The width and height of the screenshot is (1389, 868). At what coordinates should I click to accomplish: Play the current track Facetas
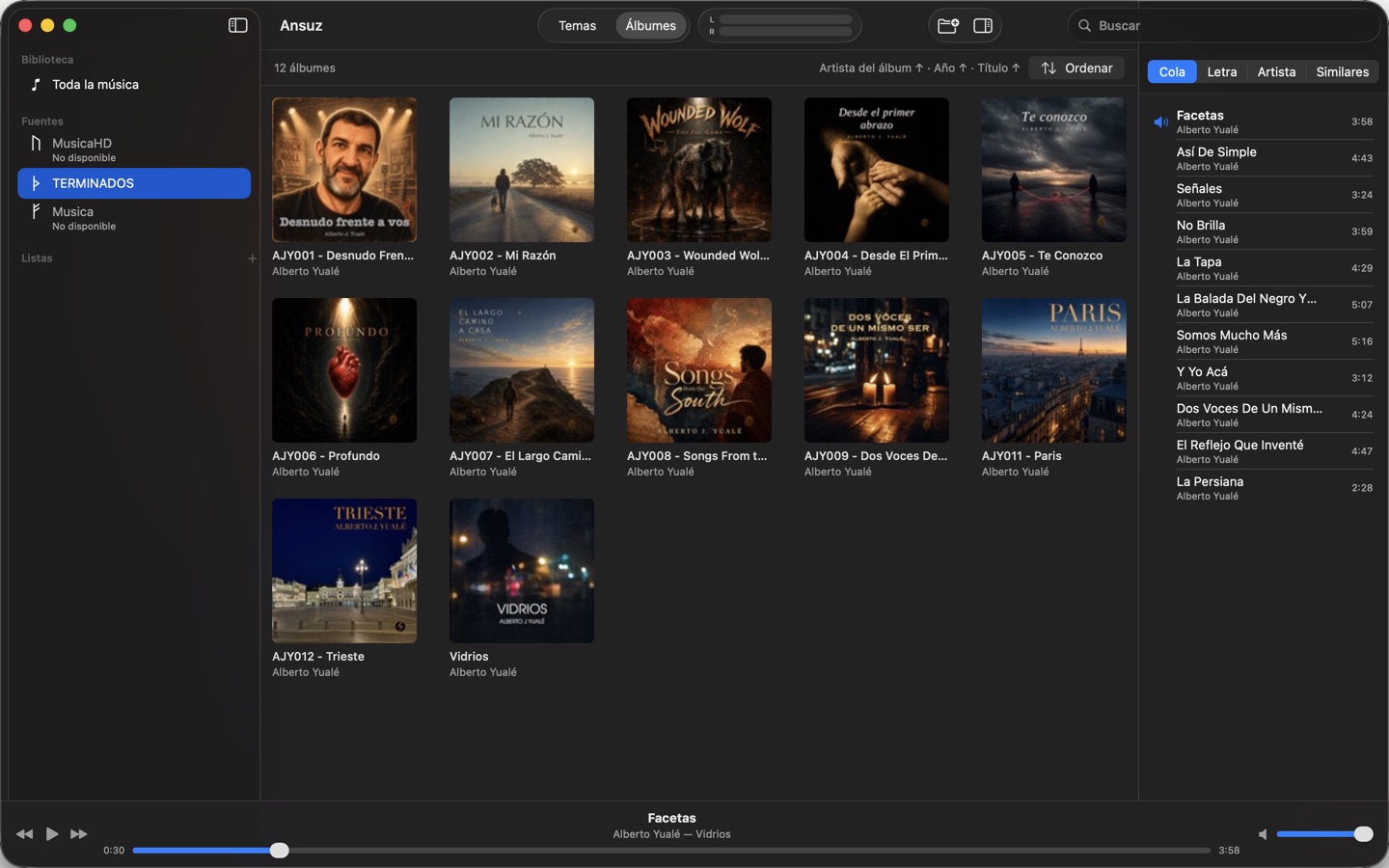tap(52, 833)
